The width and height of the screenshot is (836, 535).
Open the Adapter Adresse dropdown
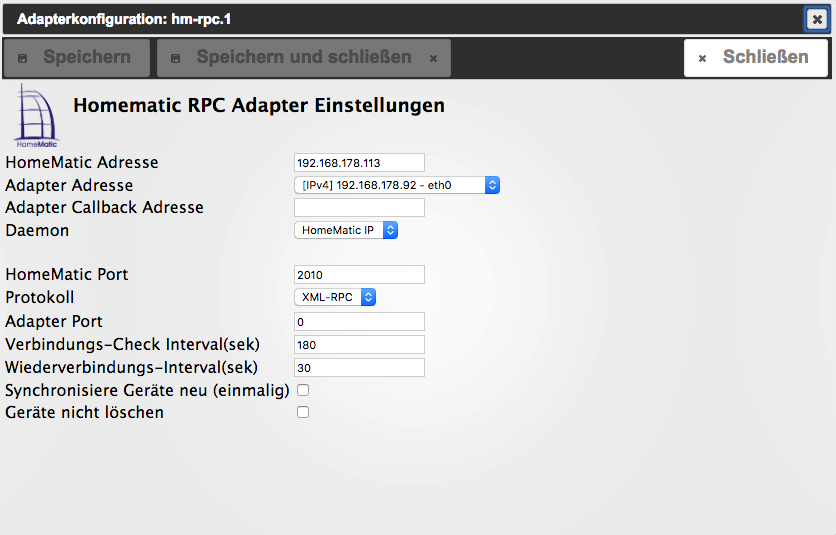(397, 185)
